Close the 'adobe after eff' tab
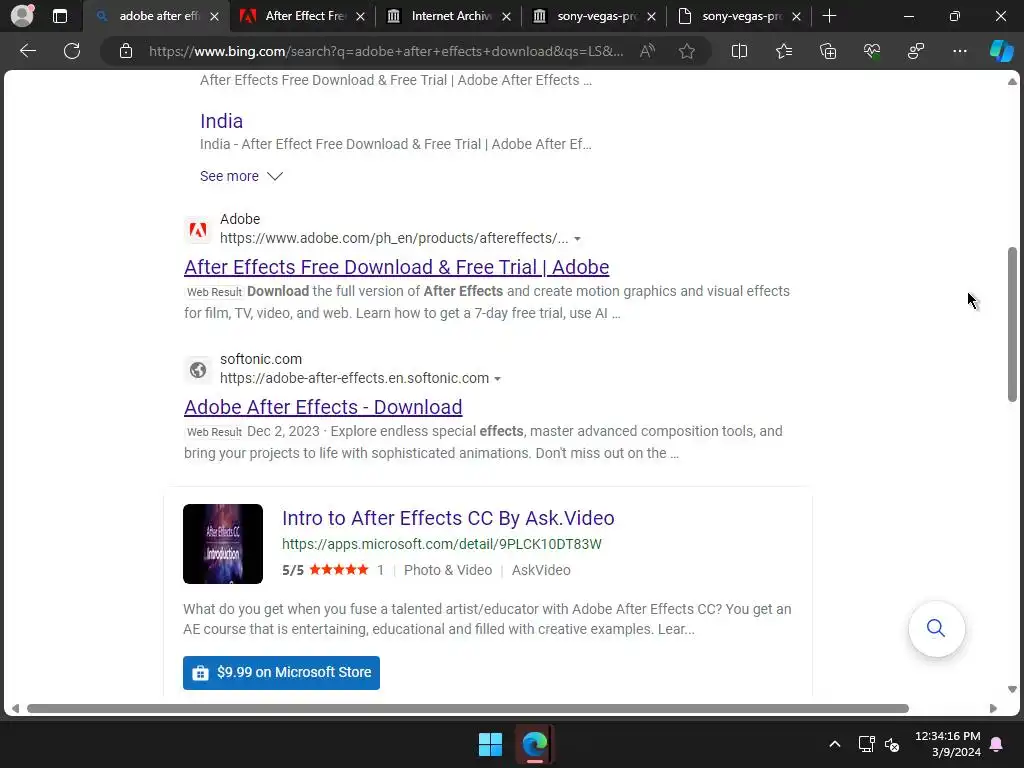1024x768 pixels. 214,17
